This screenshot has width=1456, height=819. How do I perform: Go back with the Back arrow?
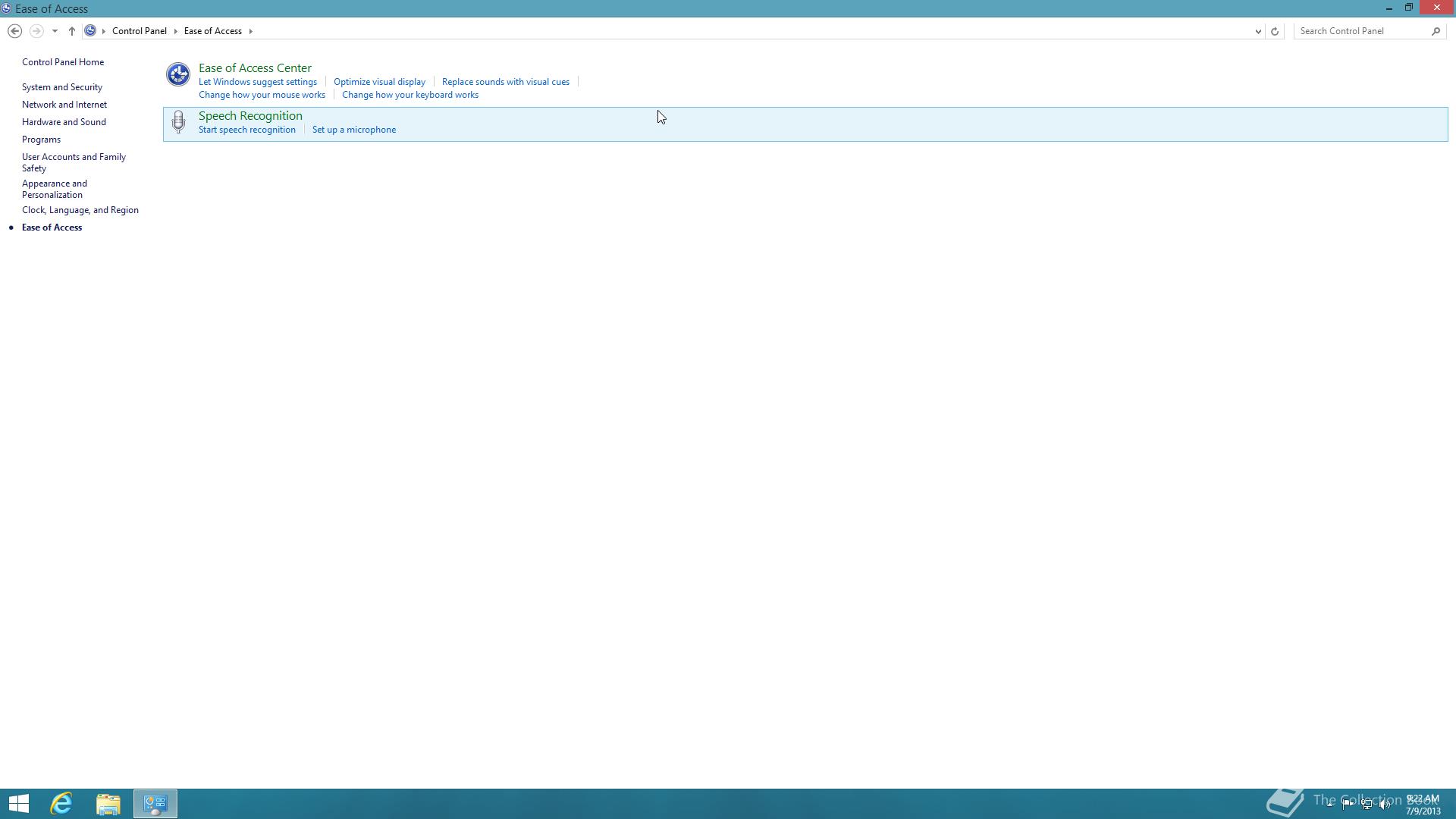(14, 31)
